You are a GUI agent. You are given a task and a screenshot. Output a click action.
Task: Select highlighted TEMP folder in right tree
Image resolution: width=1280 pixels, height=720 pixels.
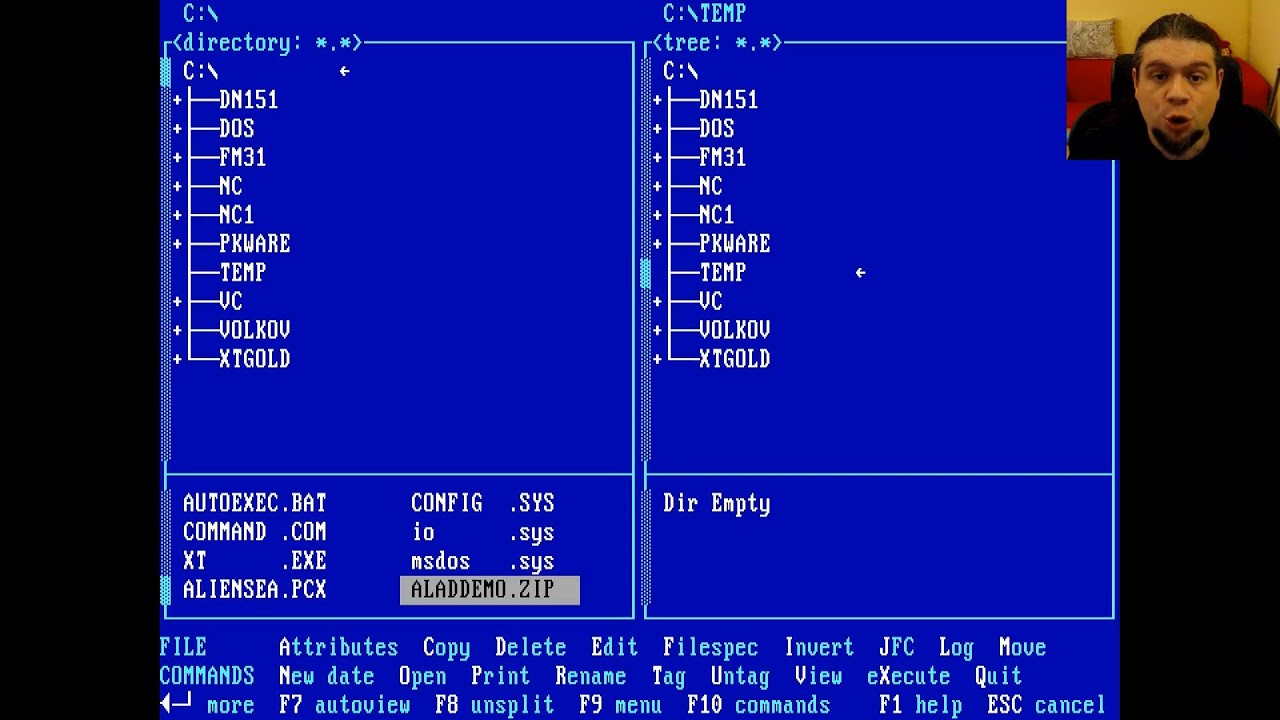(722, 273)
